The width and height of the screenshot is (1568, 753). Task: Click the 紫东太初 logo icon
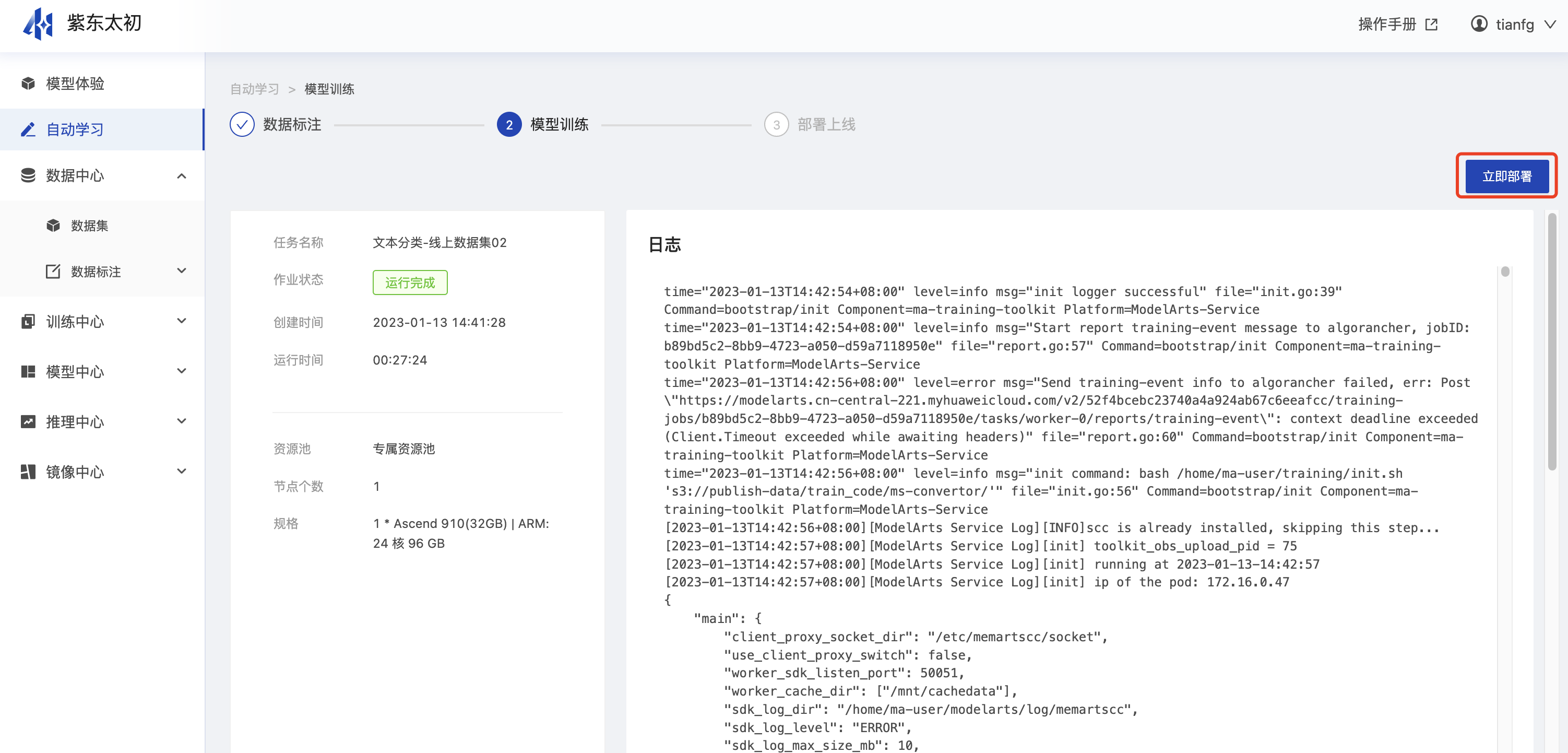pos(38,23)
